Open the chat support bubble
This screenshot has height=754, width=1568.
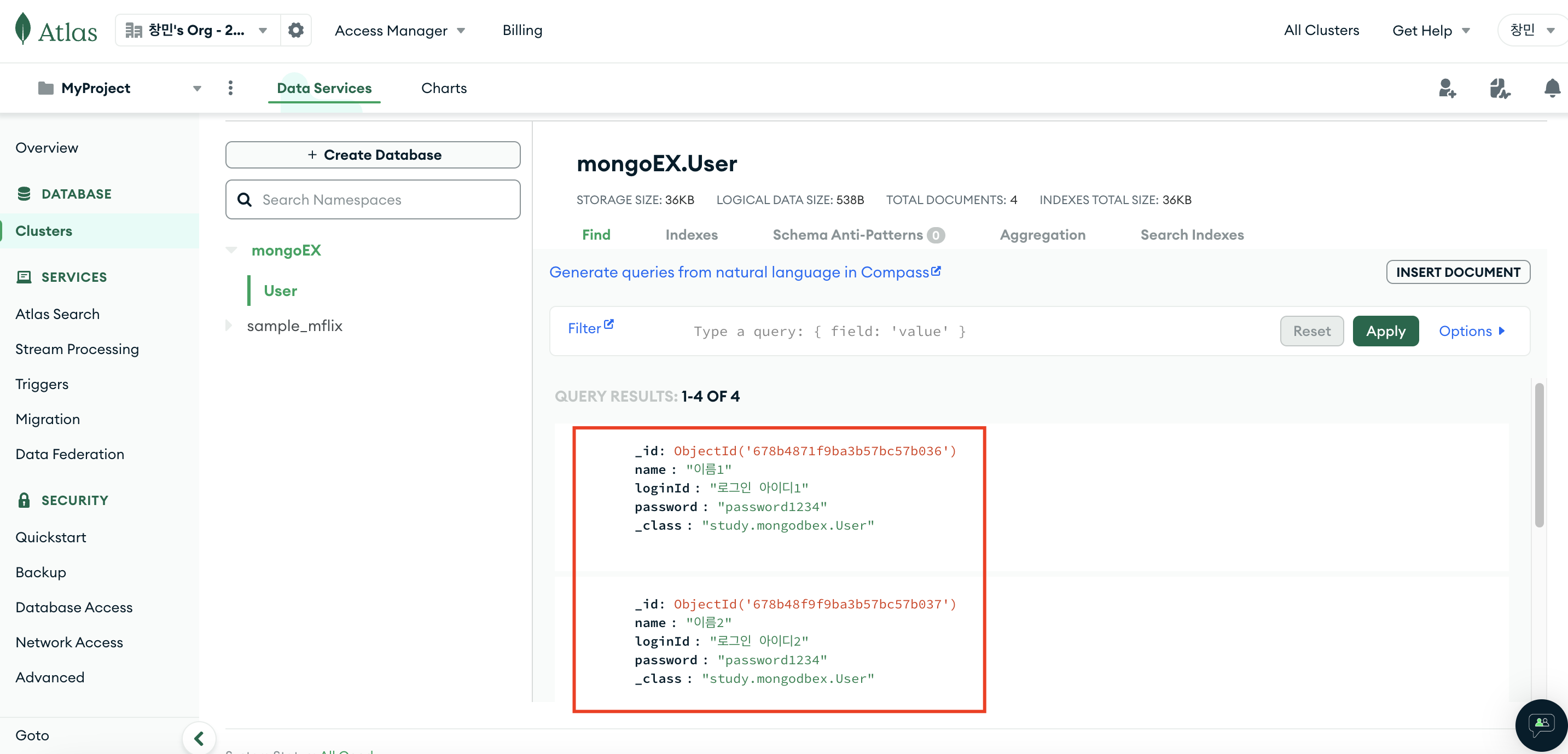[1541, 725]
